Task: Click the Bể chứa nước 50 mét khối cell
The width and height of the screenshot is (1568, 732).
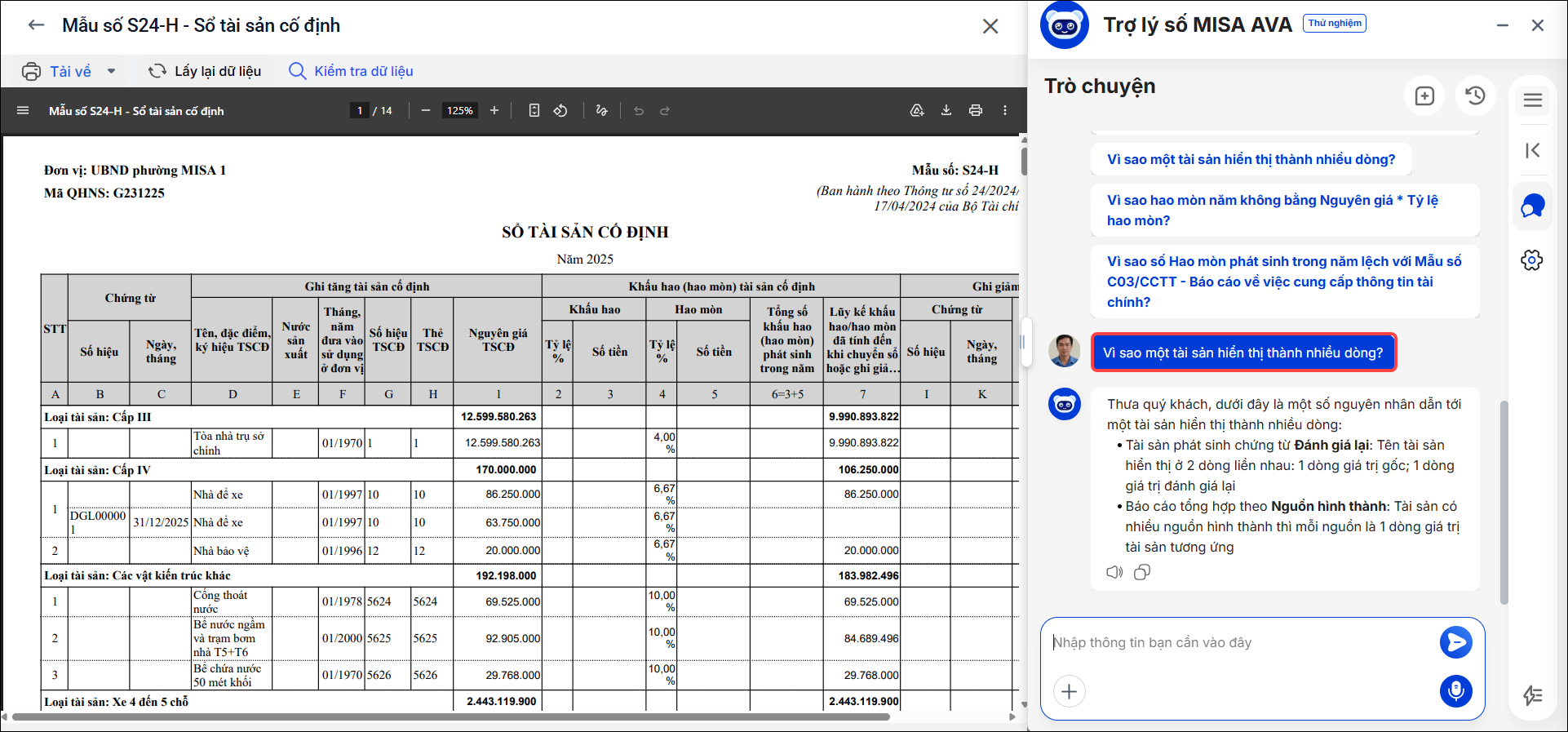Action: (231, 675)
